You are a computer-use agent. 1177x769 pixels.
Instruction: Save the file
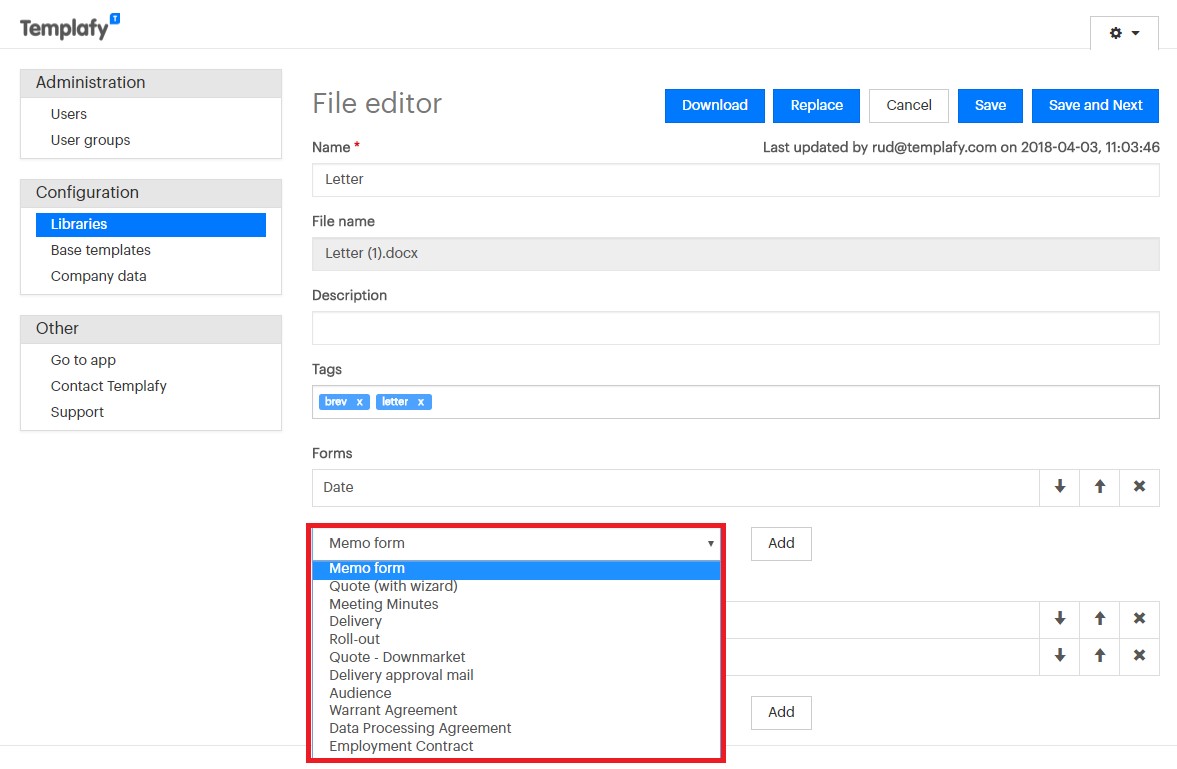[990, 106]
